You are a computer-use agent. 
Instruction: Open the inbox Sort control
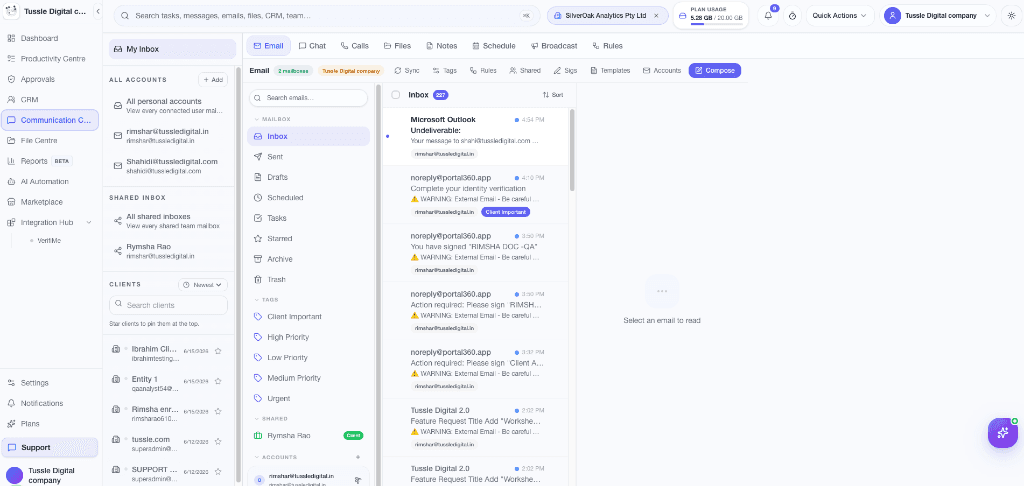[x=552, y=95]
